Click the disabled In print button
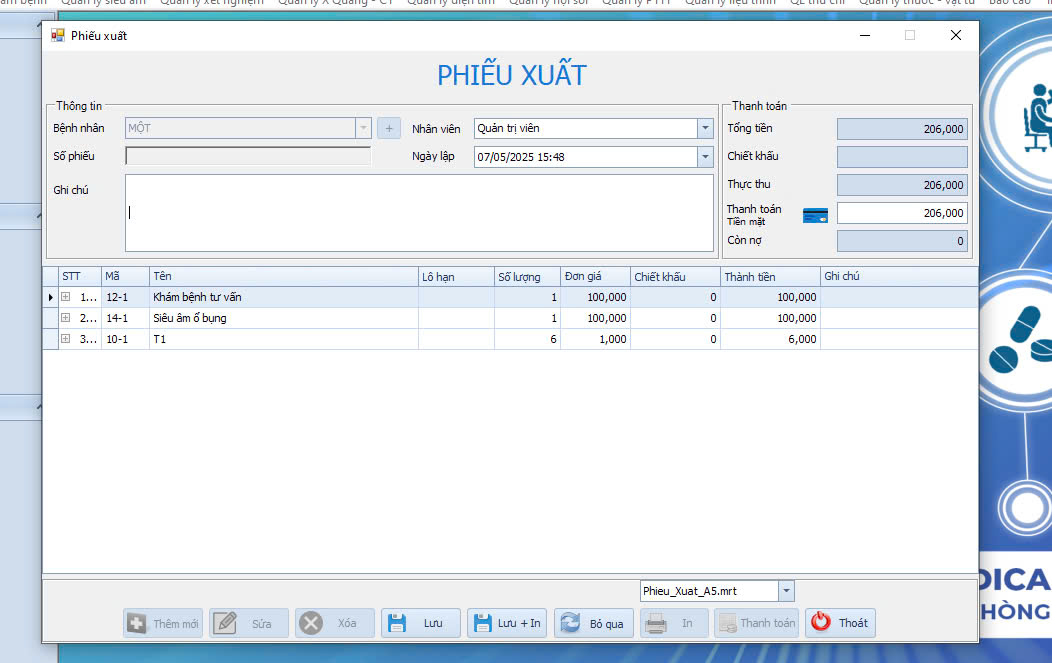 pos(675,623)
